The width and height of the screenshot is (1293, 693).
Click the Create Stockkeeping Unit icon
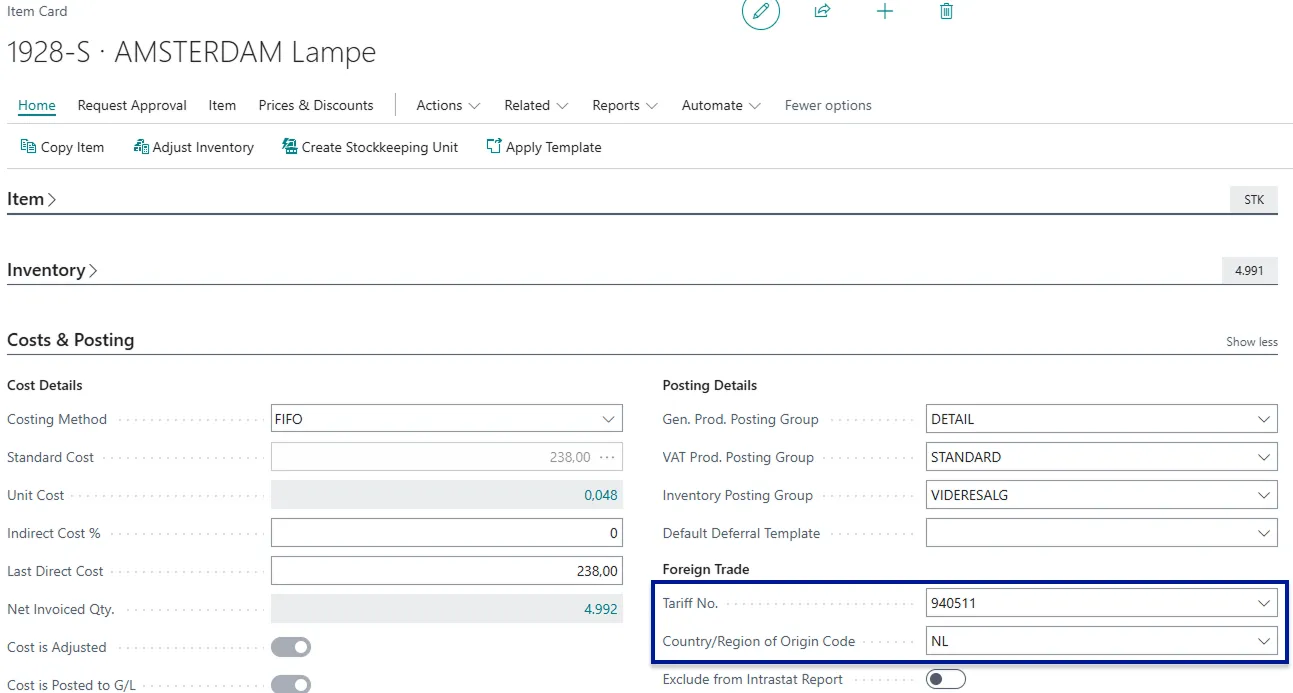click(290, 147)
